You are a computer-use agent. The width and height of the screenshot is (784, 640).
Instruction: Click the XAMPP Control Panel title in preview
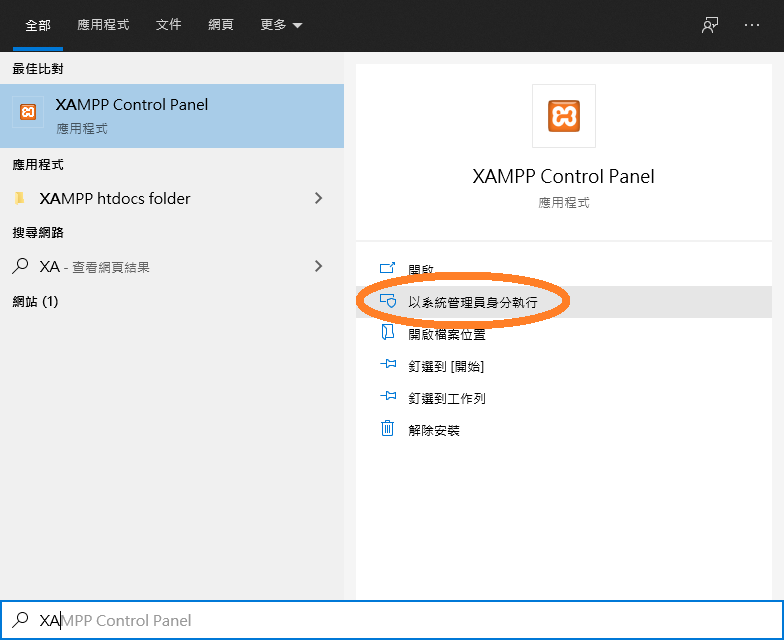[564, 176]
